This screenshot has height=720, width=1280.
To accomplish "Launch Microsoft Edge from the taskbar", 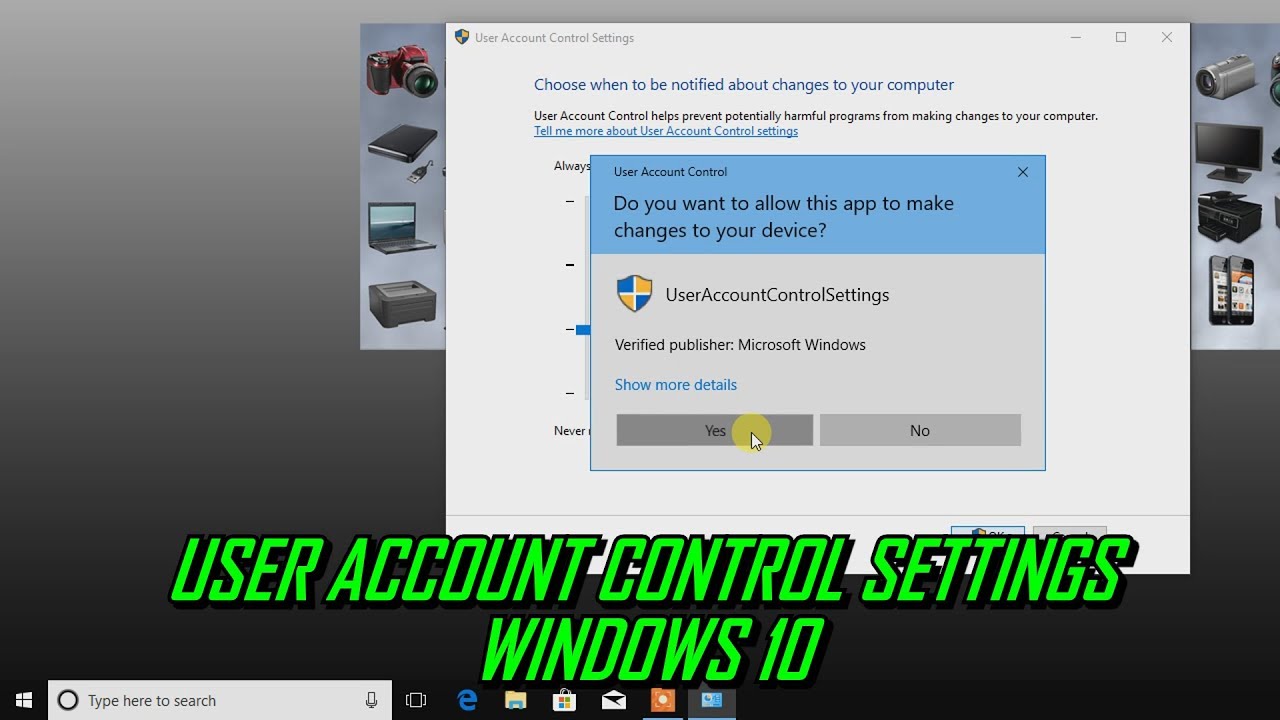I will pyautogui.click(x=467, y=700).
